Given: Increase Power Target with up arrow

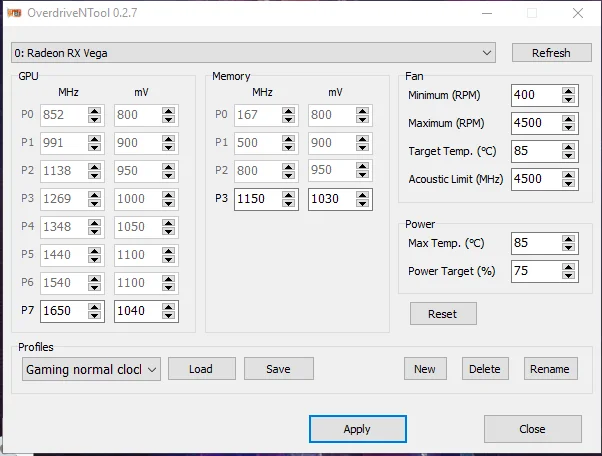Looking at the screenshot, I should (569, 267).
